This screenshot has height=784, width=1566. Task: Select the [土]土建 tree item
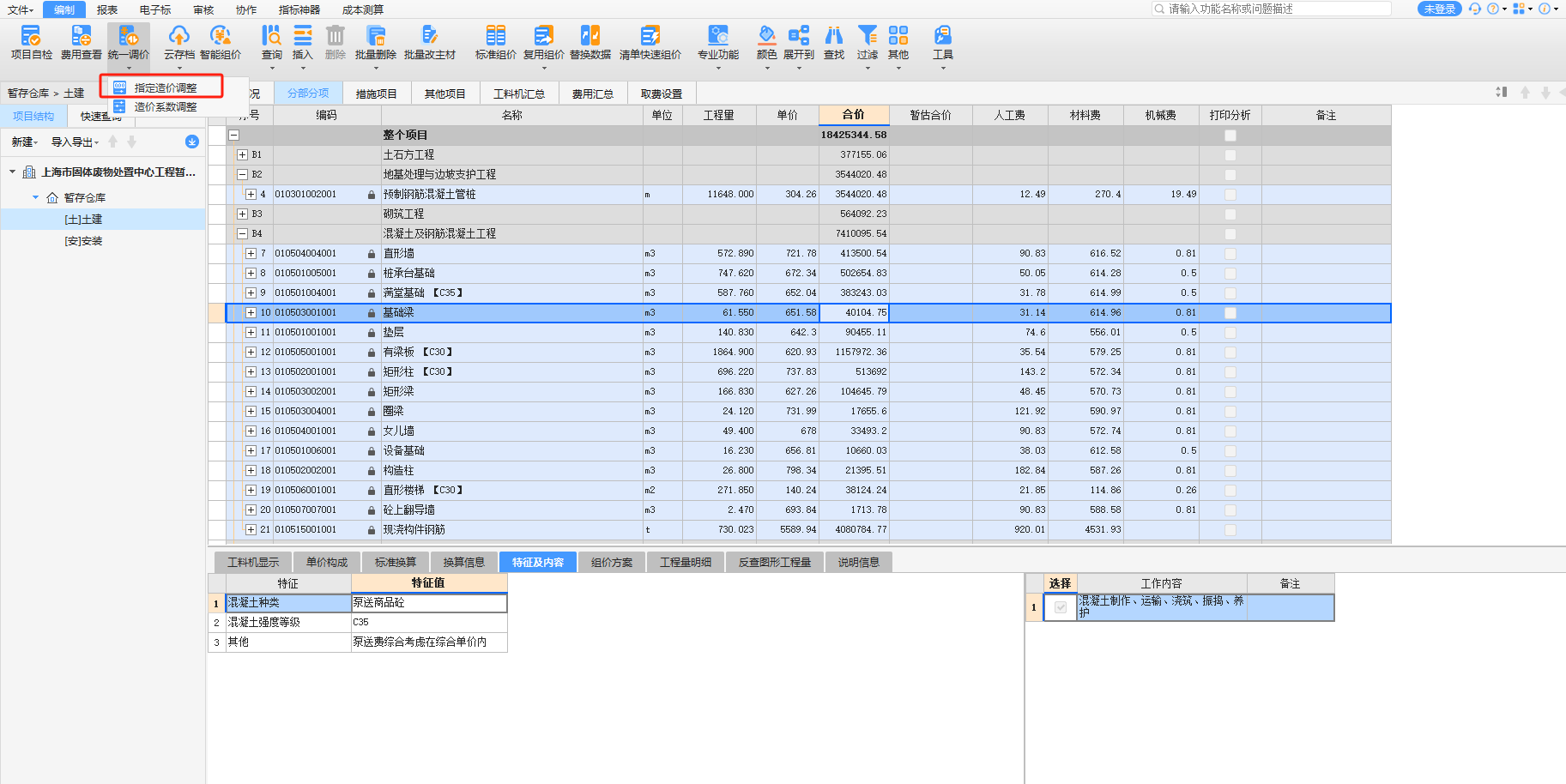83,220
